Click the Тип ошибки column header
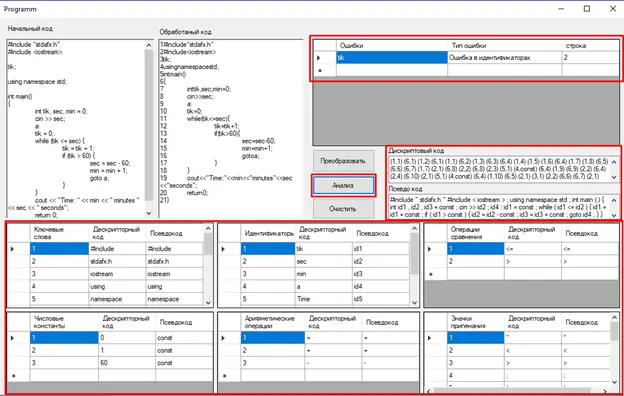624x396 pixels. 505,45
